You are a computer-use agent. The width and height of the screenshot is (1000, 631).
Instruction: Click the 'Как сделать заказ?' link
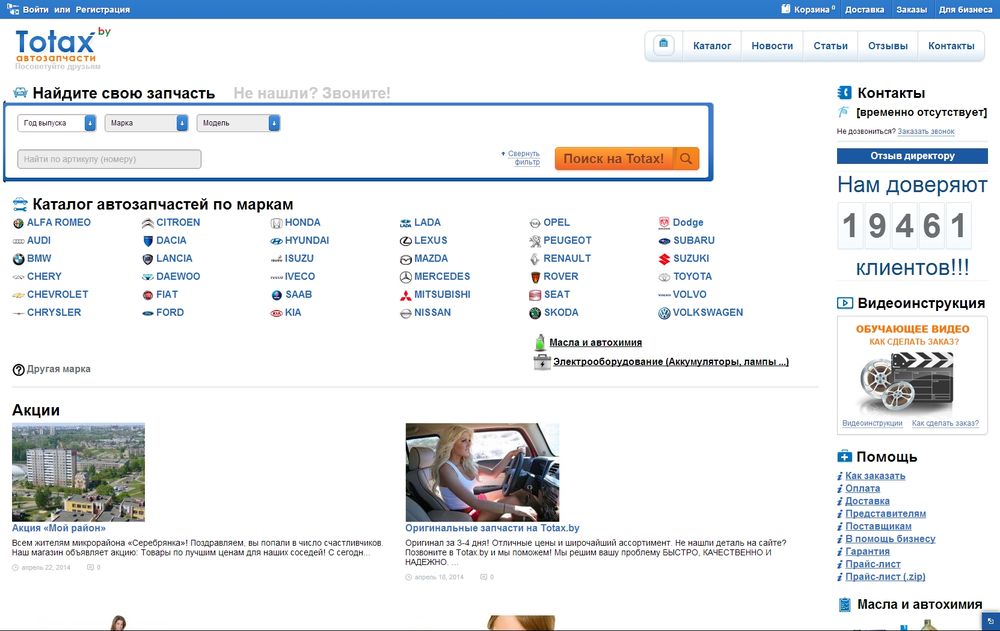(945, 423)
